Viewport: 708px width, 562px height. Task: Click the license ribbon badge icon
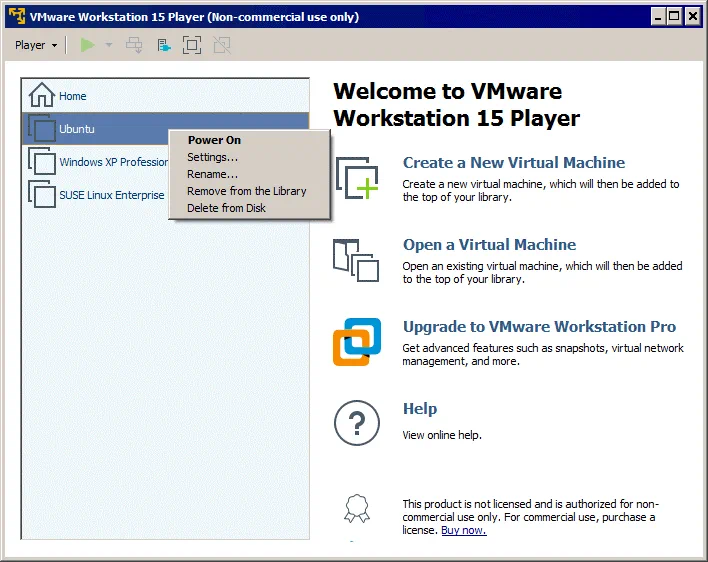tap(356, 508)
